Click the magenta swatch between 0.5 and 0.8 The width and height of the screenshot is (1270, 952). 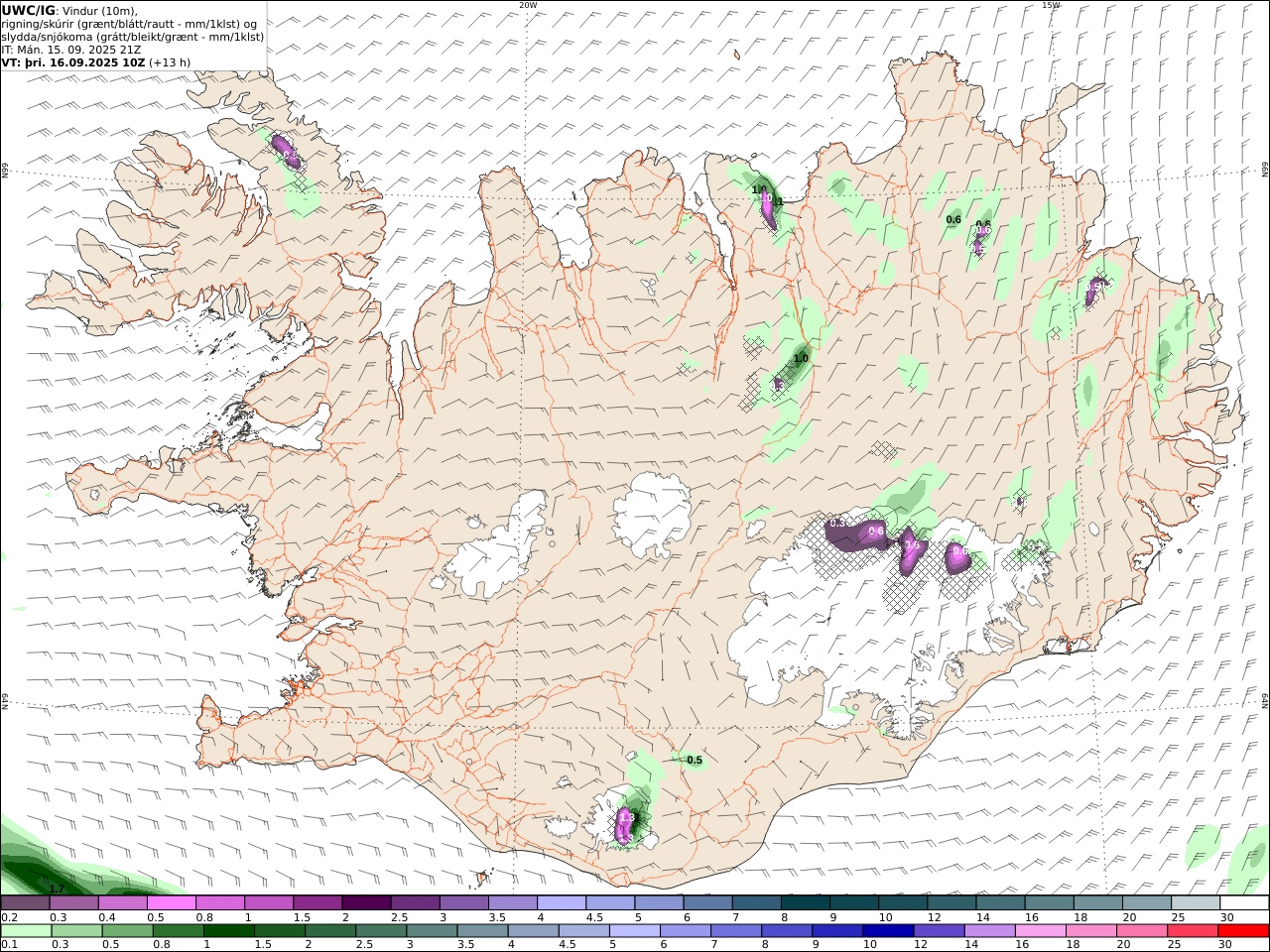[x=171, y=902]
